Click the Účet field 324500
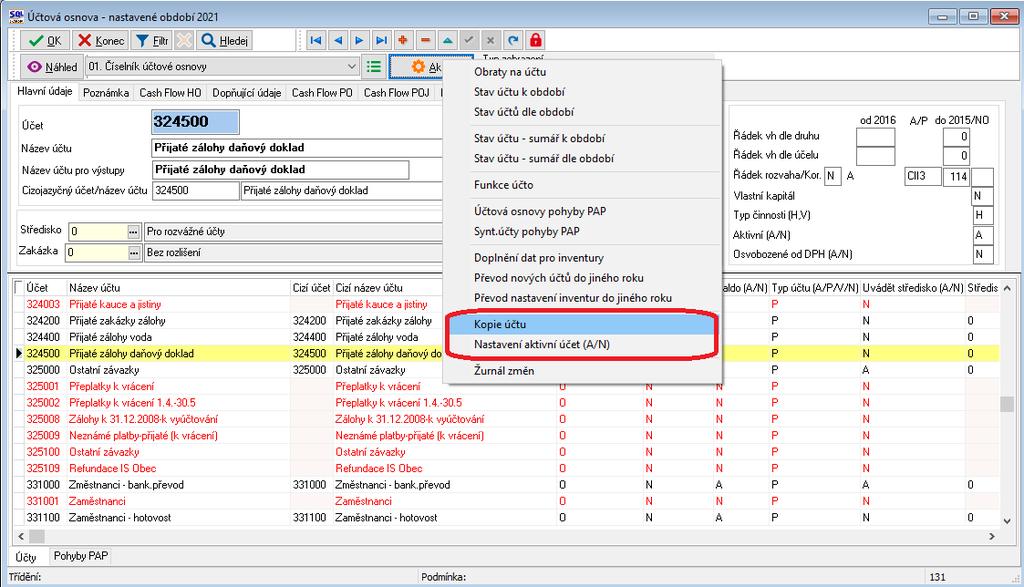This screenshot has width=1024, height=587. (x=195, y=122)
